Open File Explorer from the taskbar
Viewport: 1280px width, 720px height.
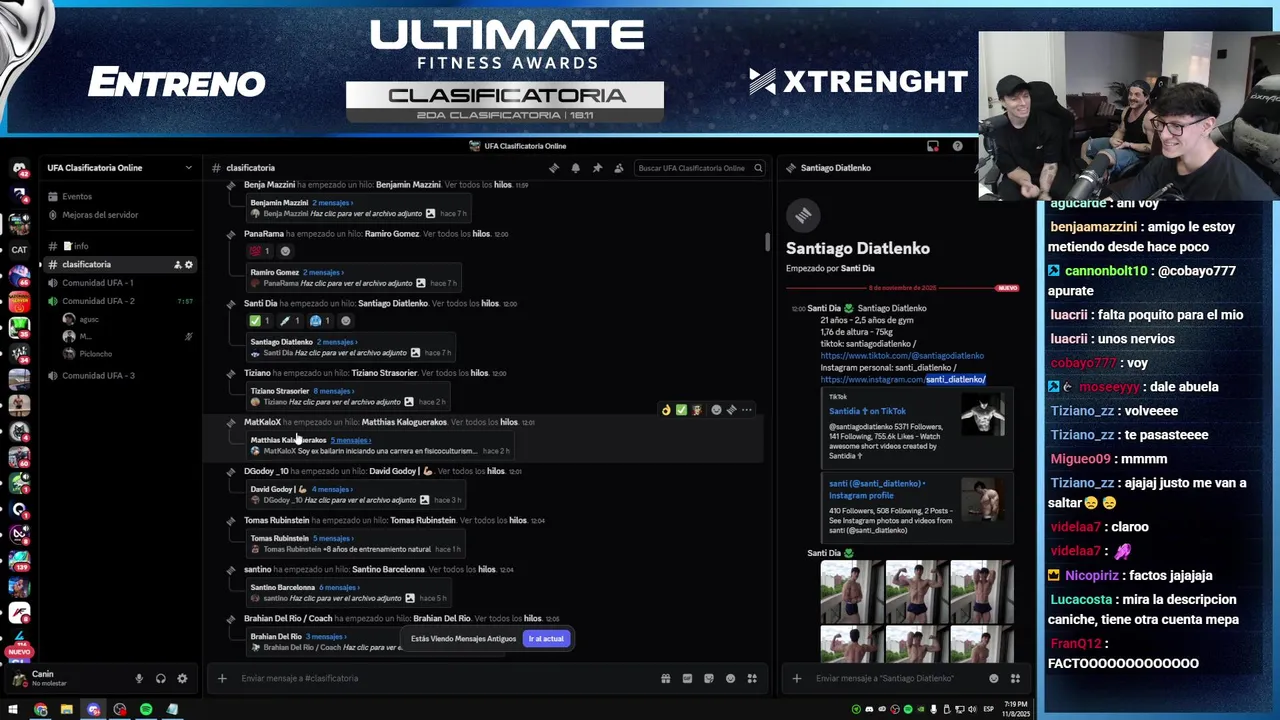(67, 710)
